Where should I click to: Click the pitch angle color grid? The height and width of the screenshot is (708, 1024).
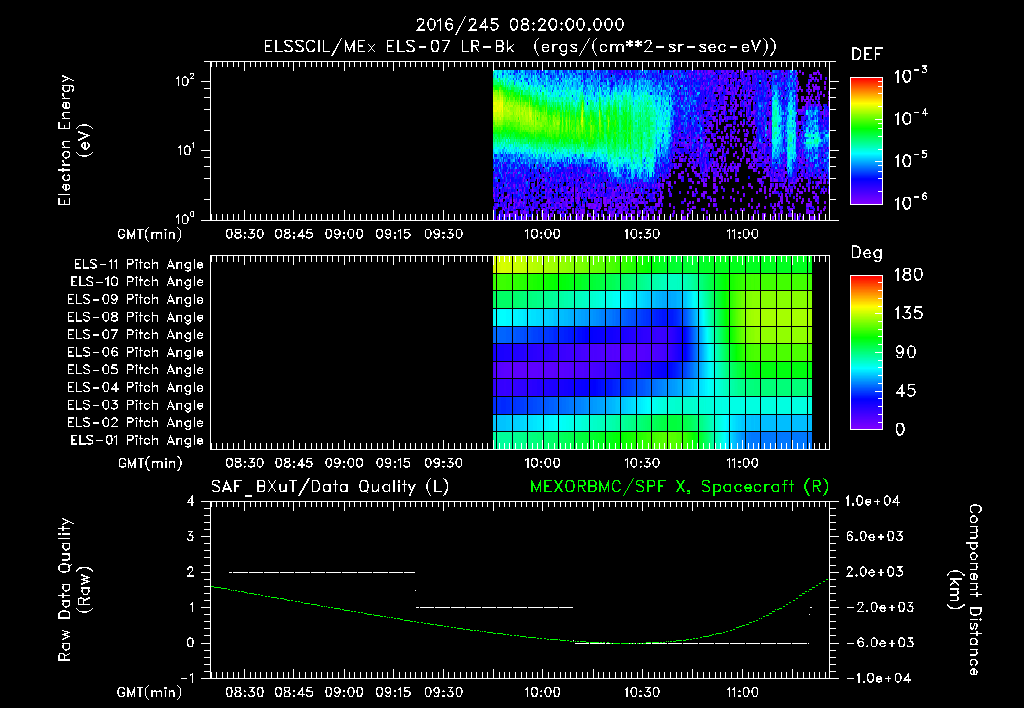(x=652, y=352)
